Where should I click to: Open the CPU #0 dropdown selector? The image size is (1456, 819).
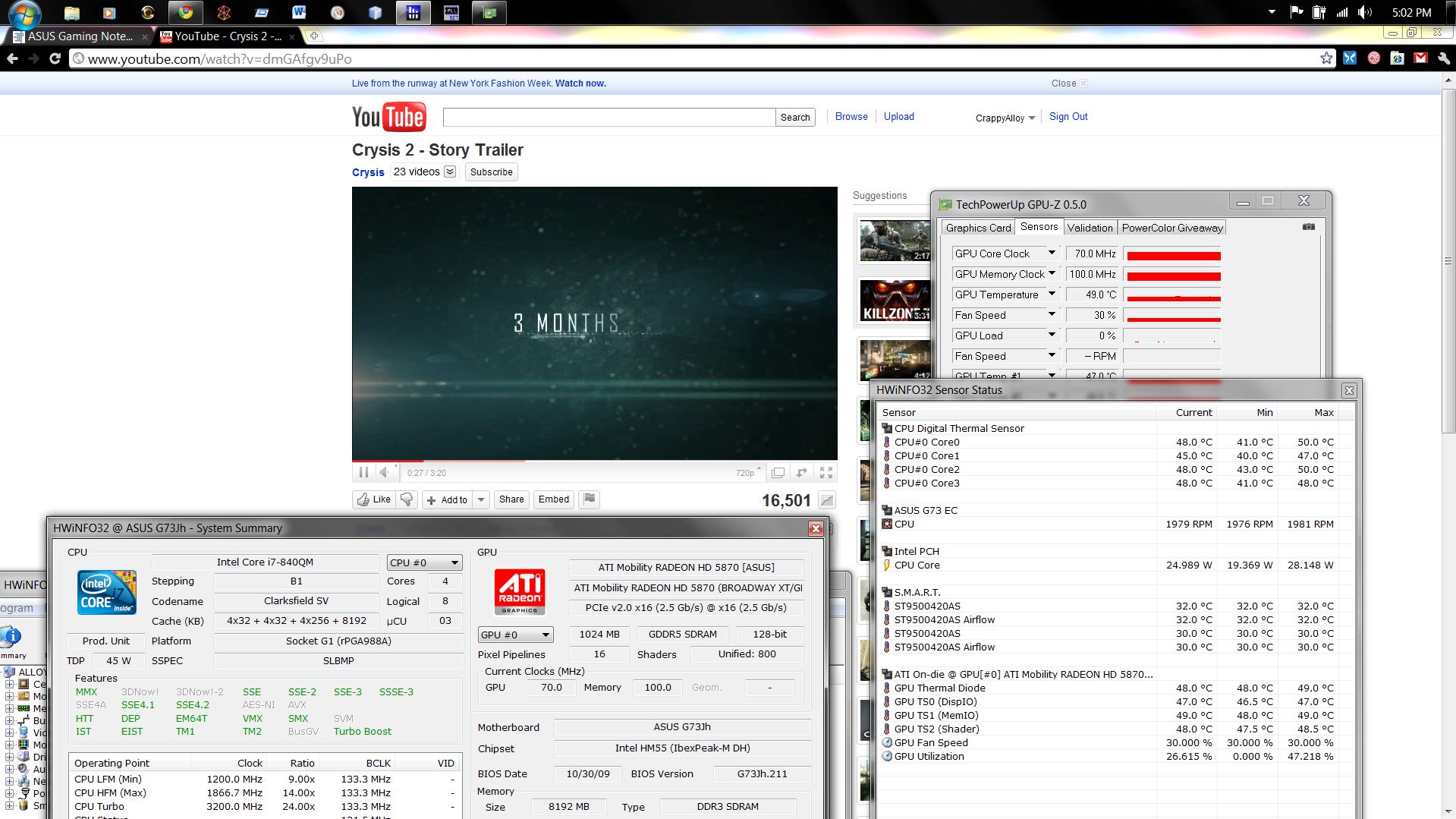click(424, 562)
